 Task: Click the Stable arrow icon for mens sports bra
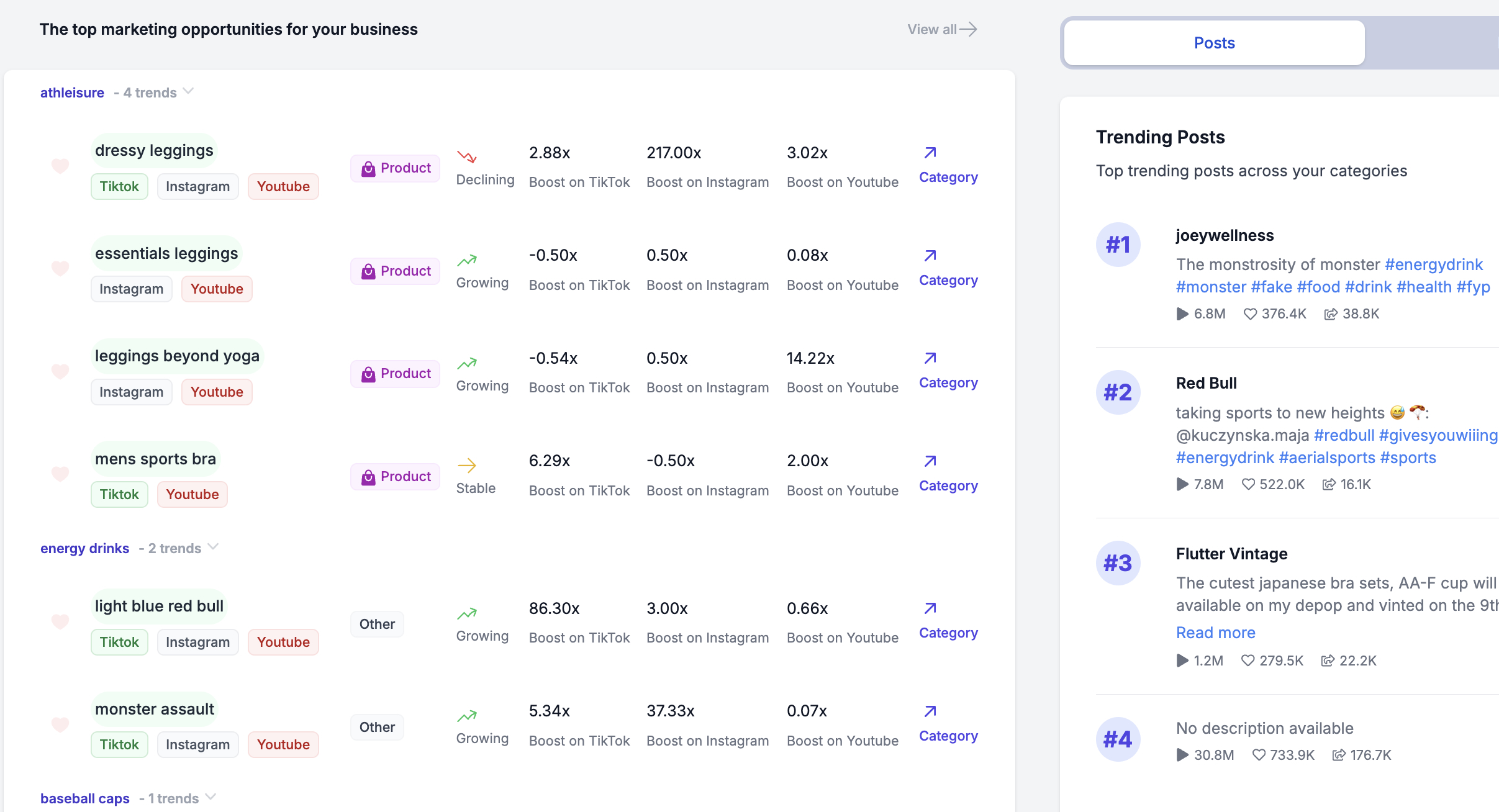coord(467,465)
